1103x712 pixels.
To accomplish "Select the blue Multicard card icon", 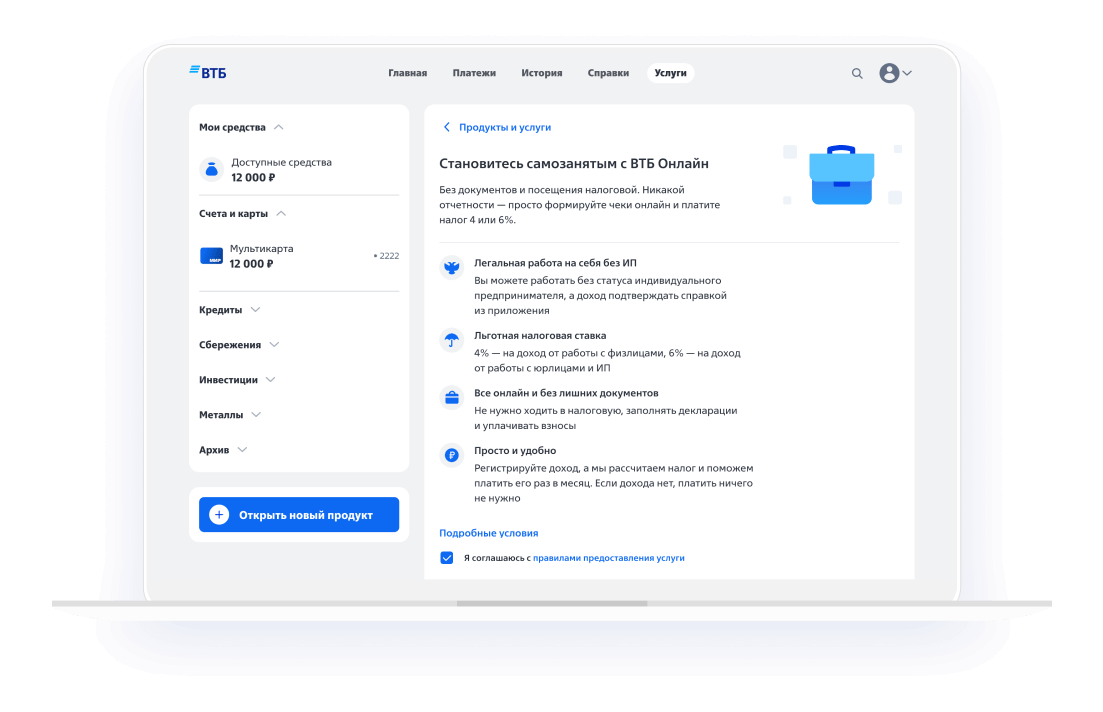I will (211, 256).
